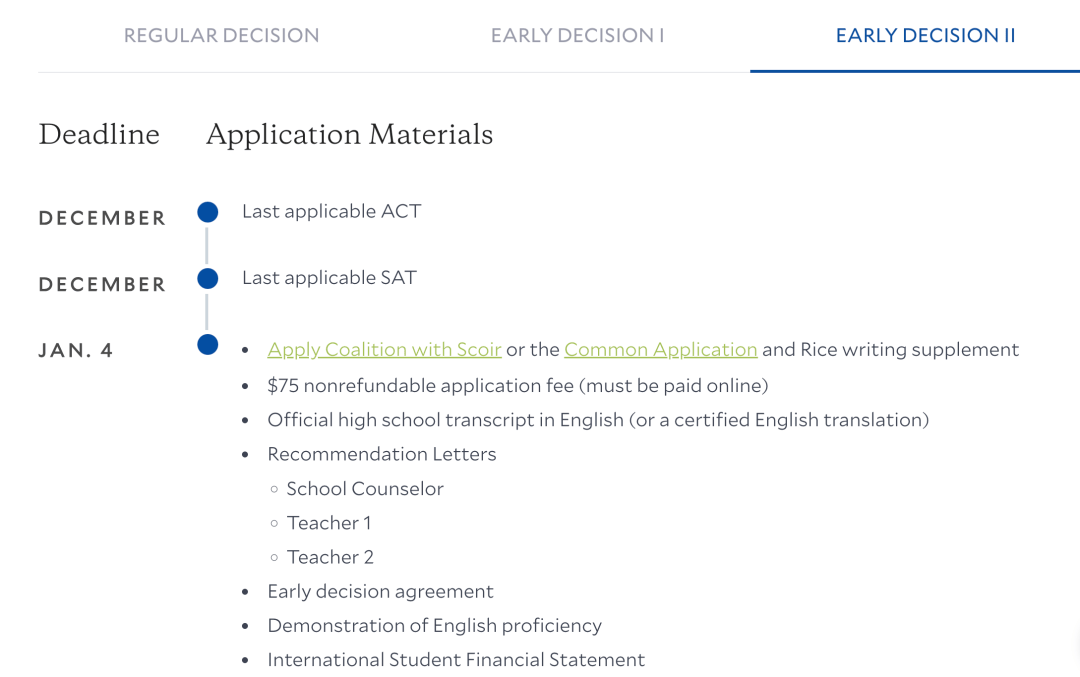Click the International Student Financial Statement item
This screenshot has height=677, width=1080.
(455, 660)
